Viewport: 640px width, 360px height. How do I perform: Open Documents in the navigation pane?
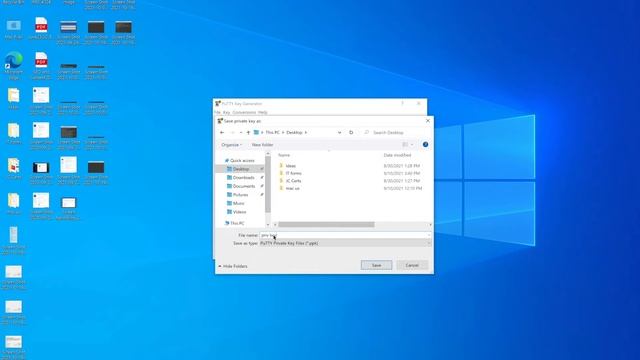tap(244, 186)
